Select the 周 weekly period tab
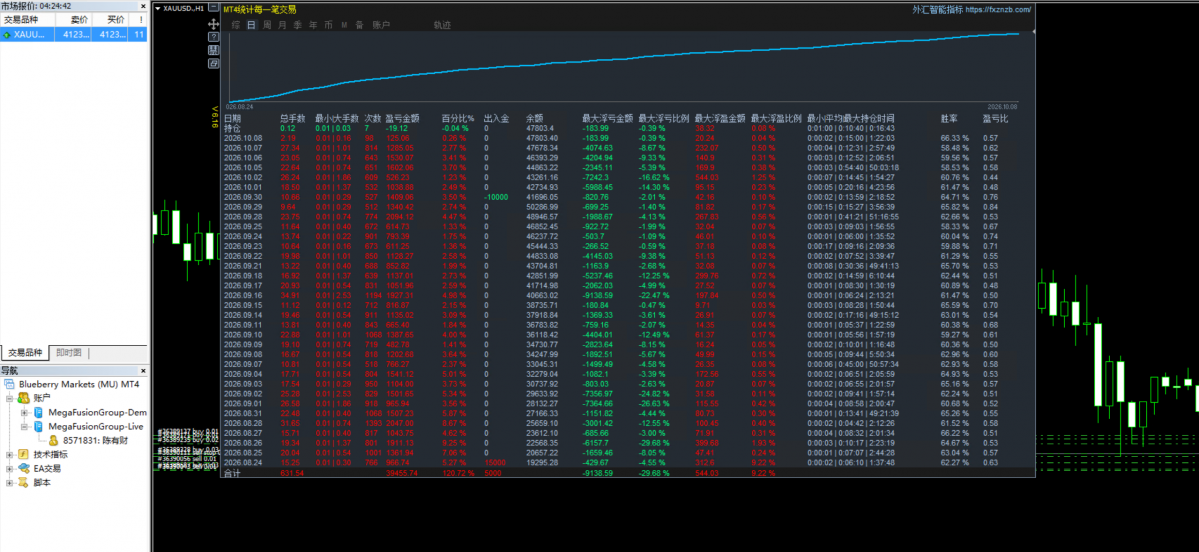This screenshot has width=1199, height=552. pos(266,24)
